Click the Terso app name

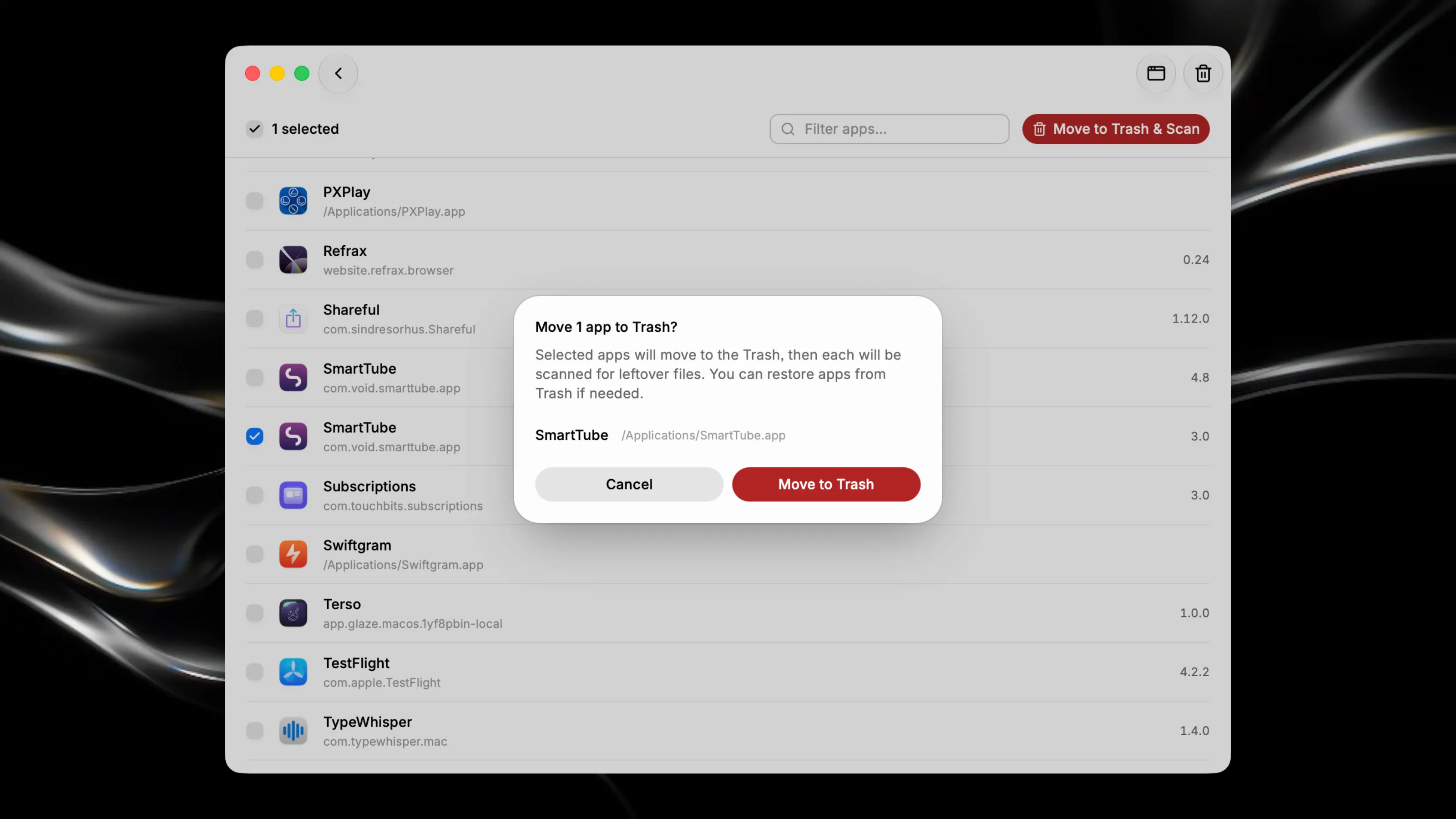pos(342,604)
